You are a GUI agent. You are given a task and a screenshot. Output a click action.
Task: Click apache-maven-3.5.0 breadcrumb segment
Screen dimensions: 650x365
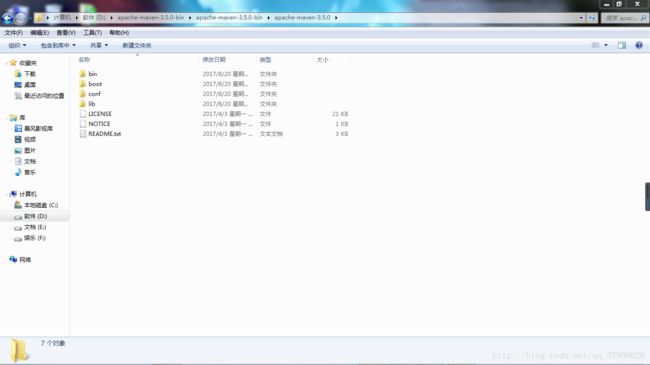pyautogui.click(x=302, y=18)
